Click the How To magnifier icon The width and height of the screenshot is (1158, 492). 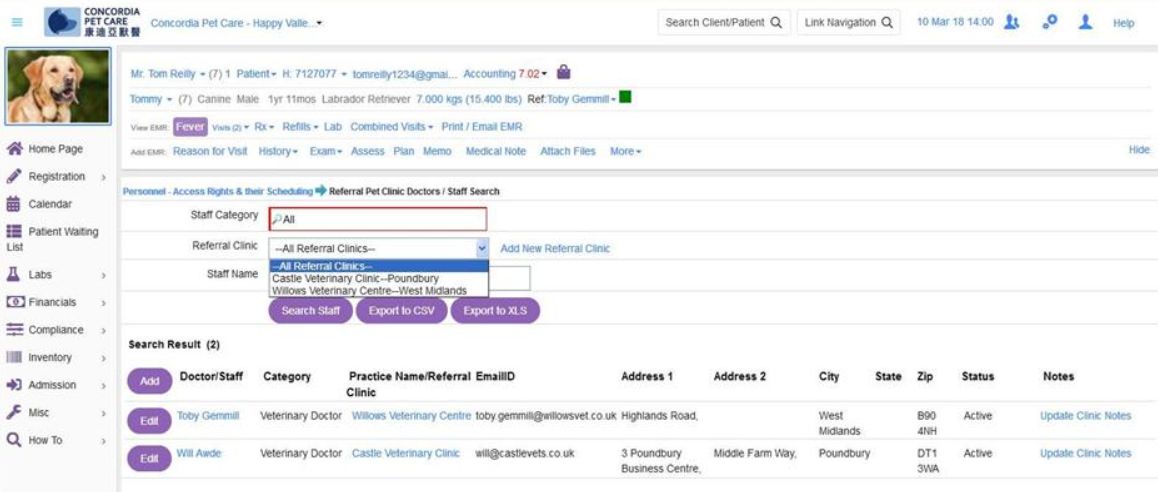coord(13,440)
